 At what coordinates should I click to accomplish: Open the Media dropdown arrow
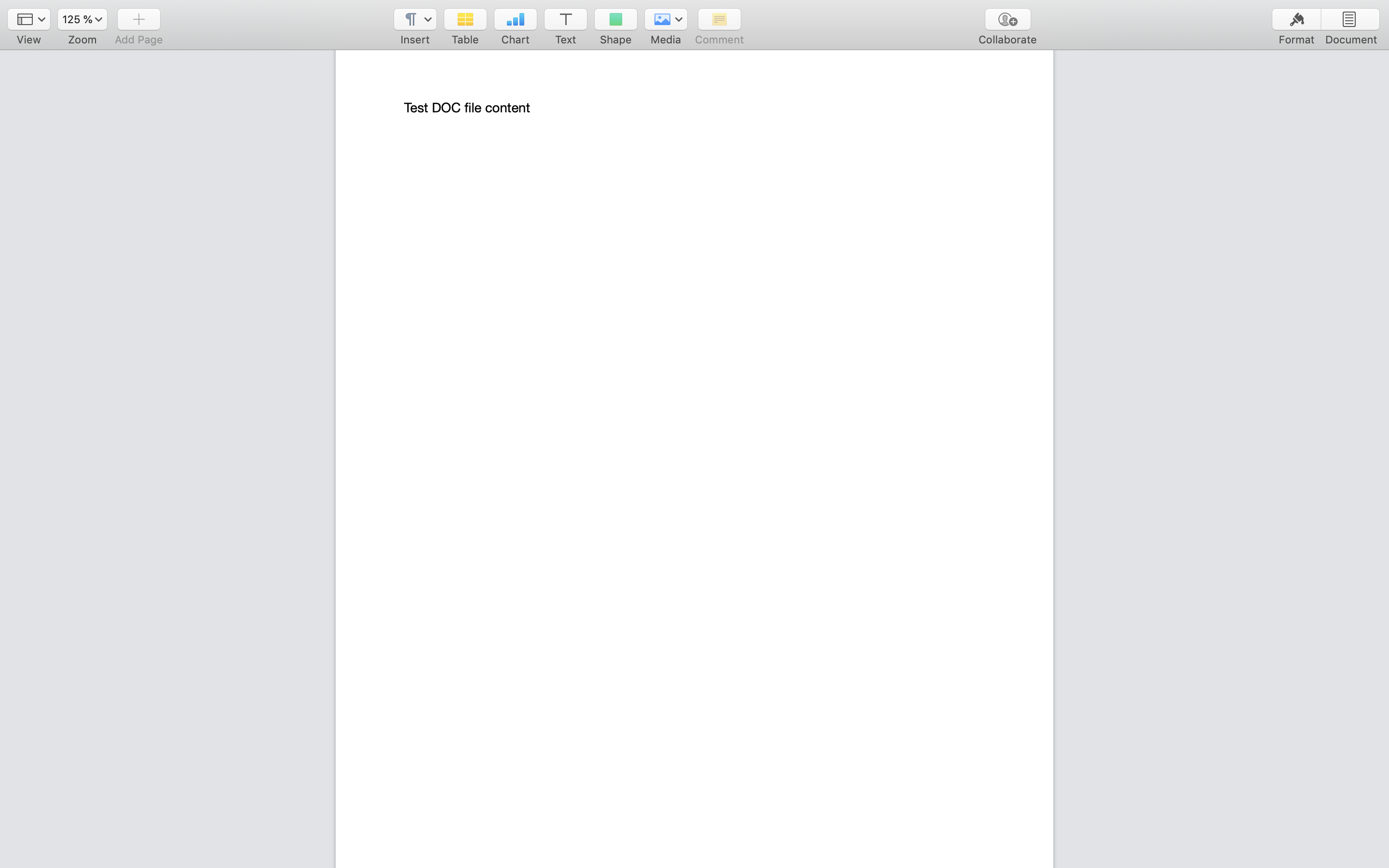pyautogui.click(x=680, y=19)
